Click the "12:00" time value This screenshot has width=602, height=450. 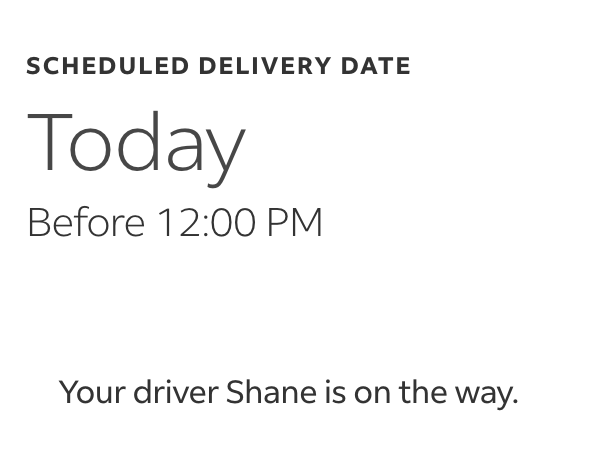pyautogui.click(x=206, y=222)
